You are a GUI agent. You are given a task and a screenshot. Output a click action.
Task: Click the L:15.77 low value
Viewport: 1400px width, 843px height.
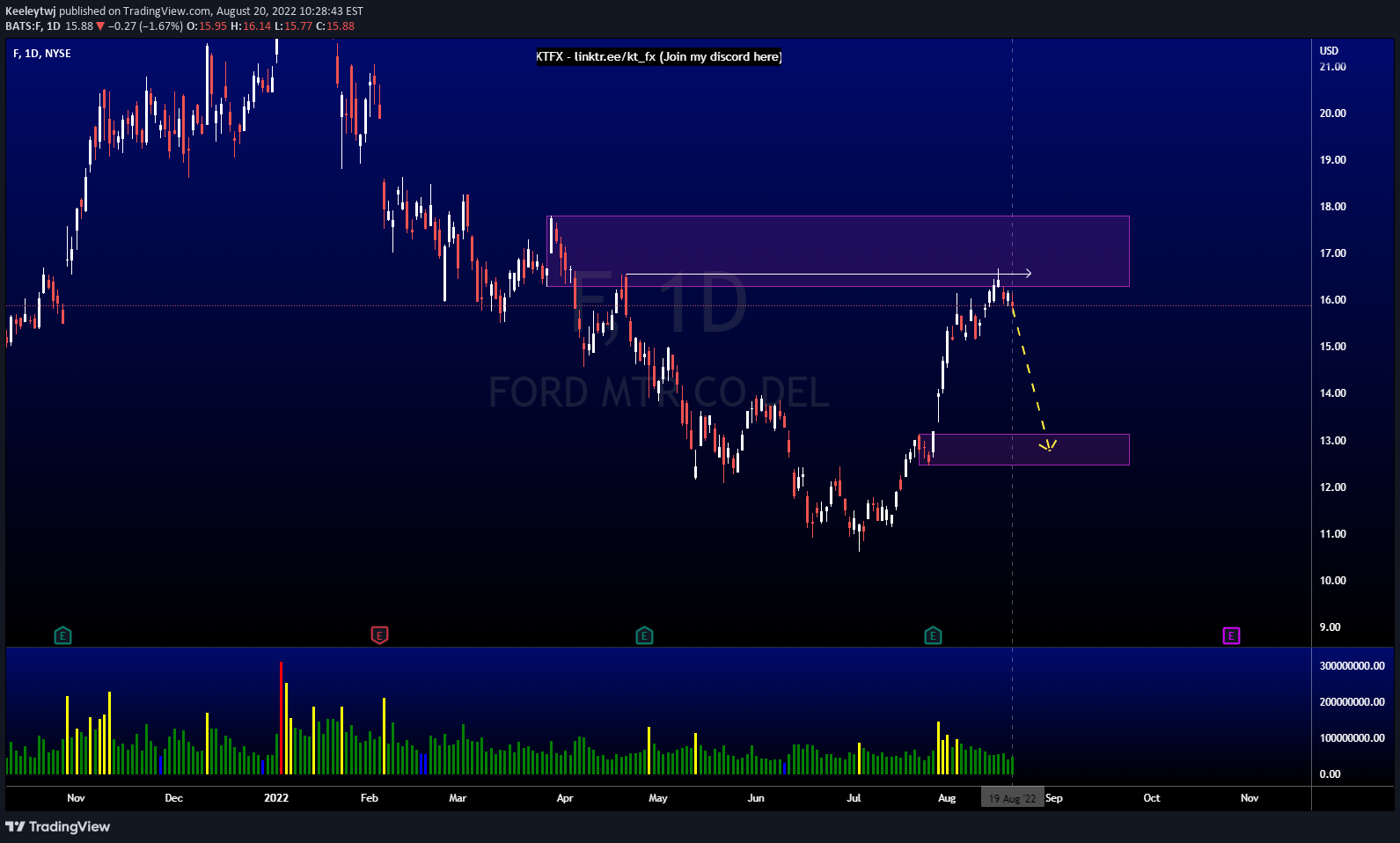(294, 26)
